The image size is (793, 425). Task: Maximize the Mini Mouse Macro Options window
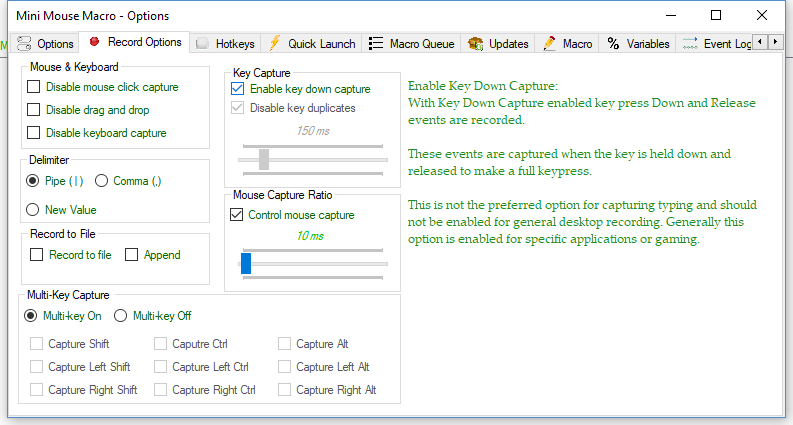(716, 15)
